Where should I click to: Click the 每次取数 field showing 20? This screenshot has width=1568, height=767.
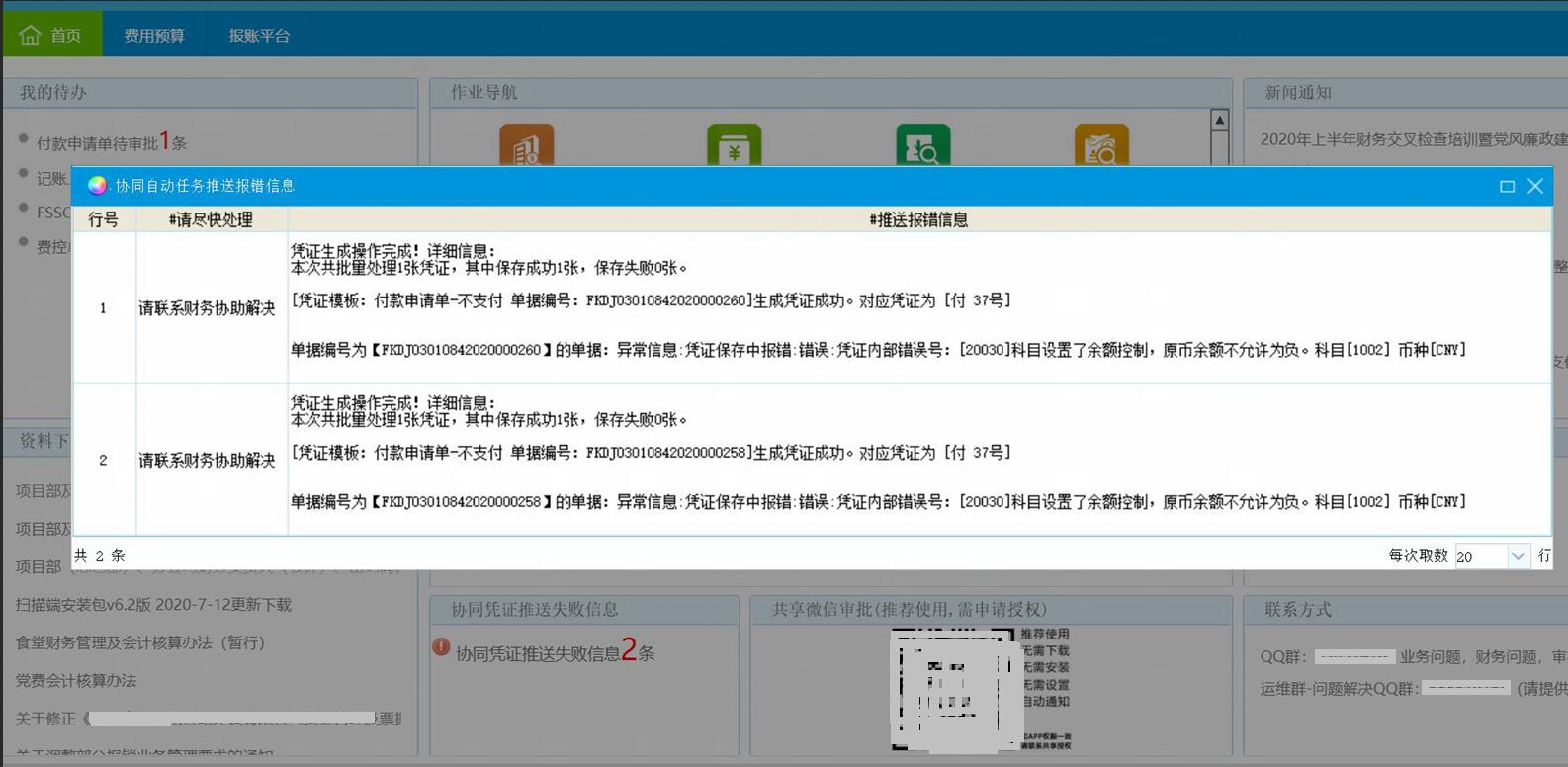(x=1479, y=556)
